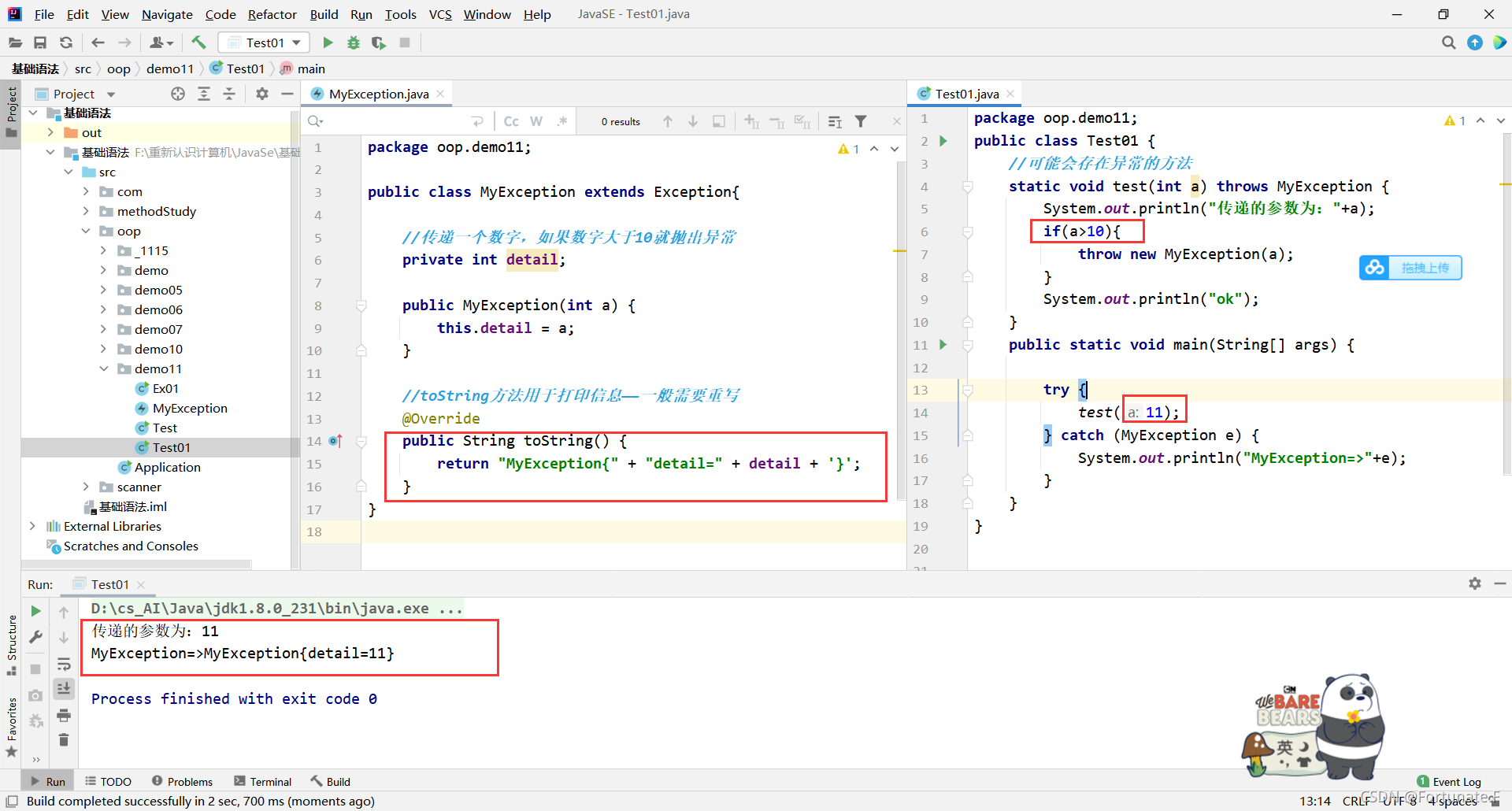Viewport: 1512px width, 811px height.
Task: Expand External Libraries node
Action: (x=32, y=526)
